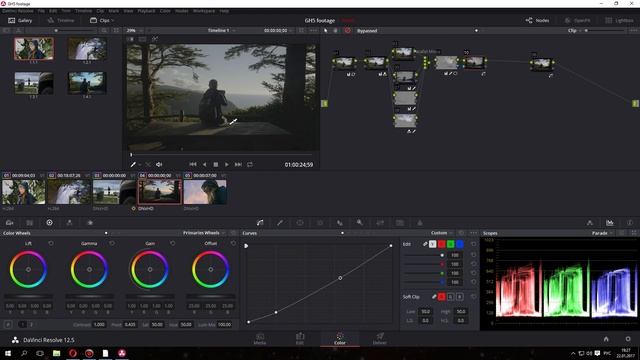Select the Color Wheels palette icon
Screen dimensions: 640x360
[x=49, y=223]
